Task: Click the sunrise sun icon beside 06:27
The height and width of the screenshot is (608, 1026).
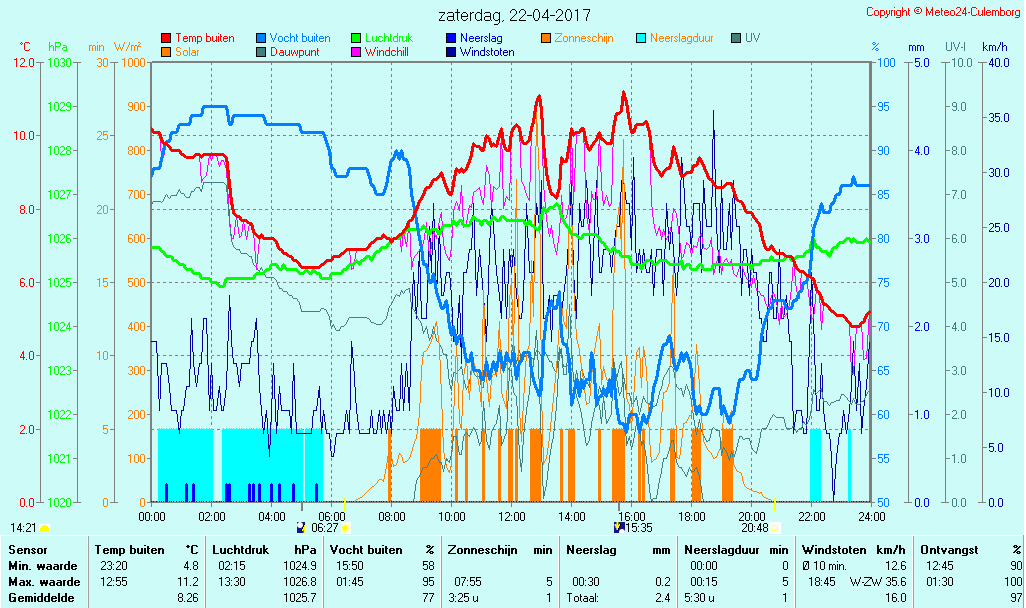Action: (346, 527)
